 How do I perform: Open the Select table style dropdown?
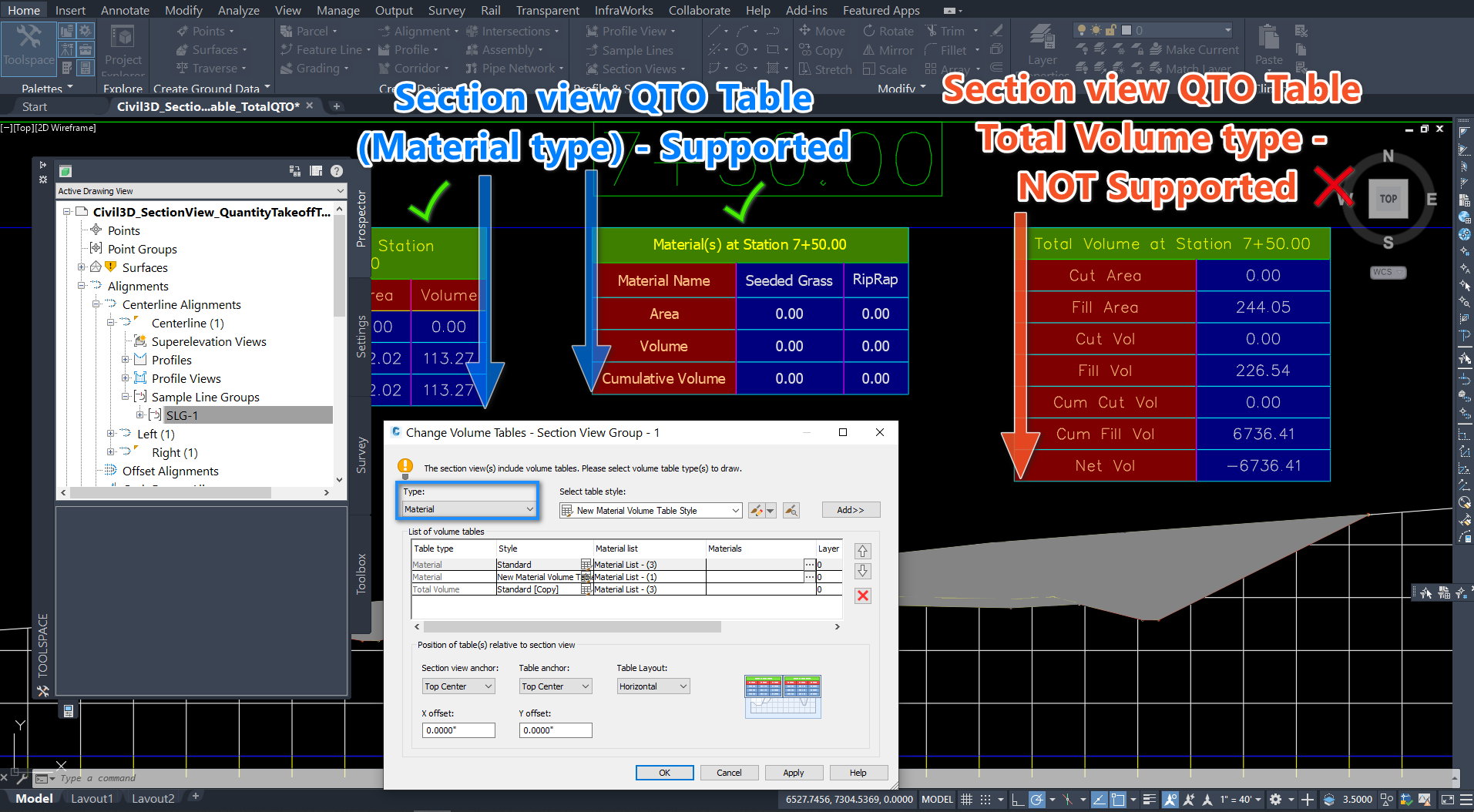point(651,510)
